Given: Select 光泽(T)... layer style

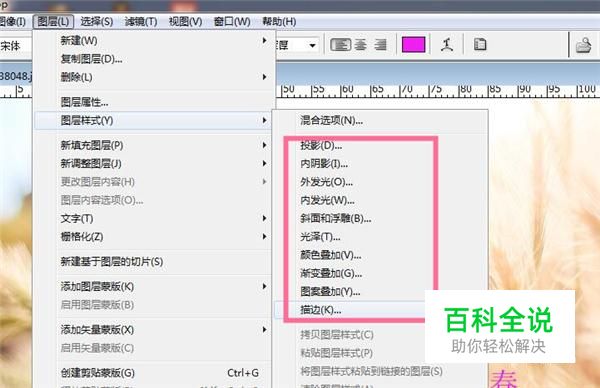Looking at the screenshot, I should (380, 237).
